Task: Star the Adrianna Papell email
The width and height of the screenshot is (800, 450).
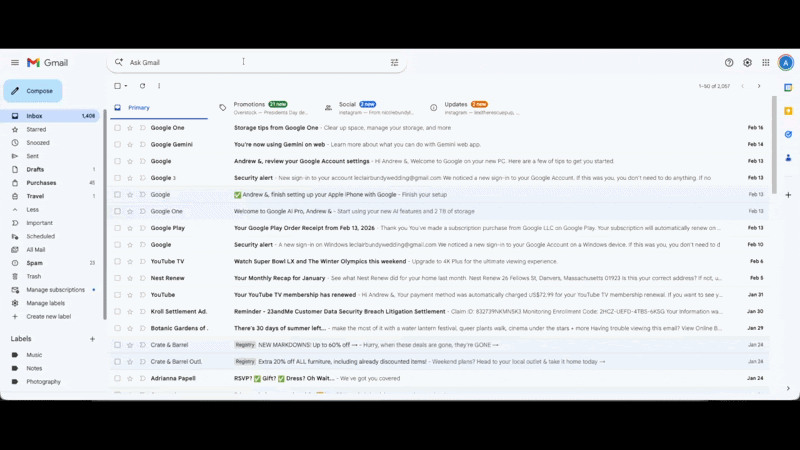Action: pos(130,379)
